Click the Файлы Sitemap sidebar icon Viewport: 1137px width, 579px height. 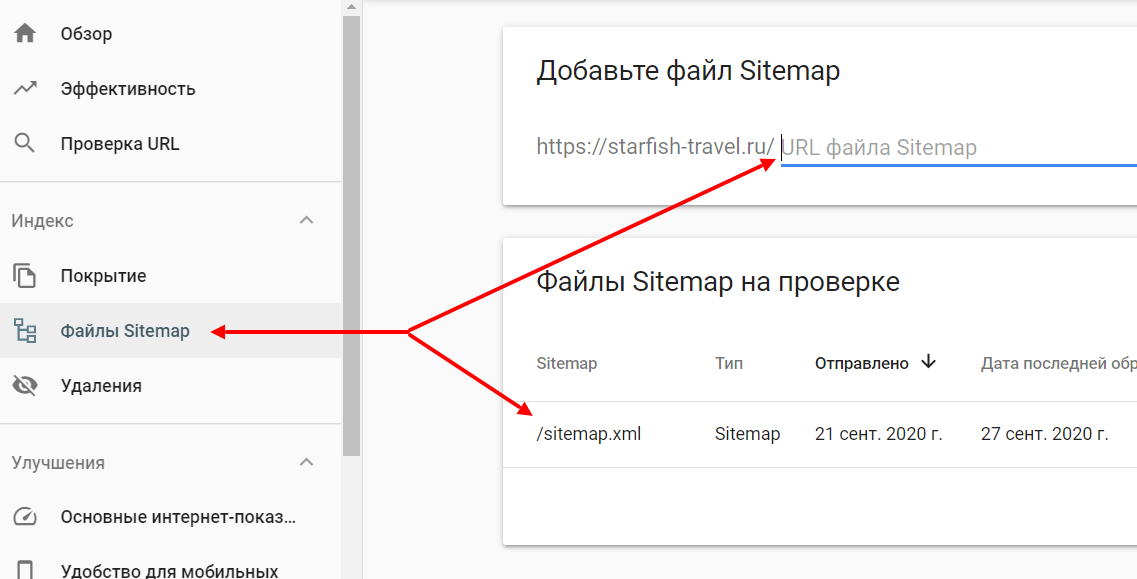point(25,331)
